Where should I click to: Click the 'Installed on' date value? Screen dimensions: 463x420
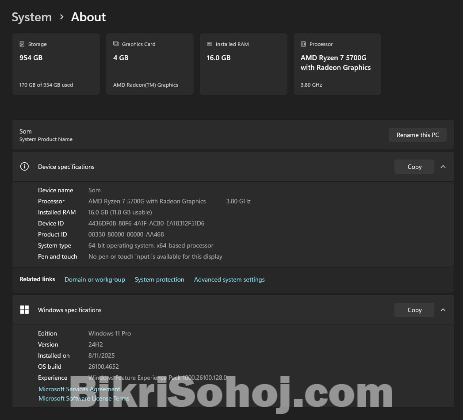tap(101, 355)
